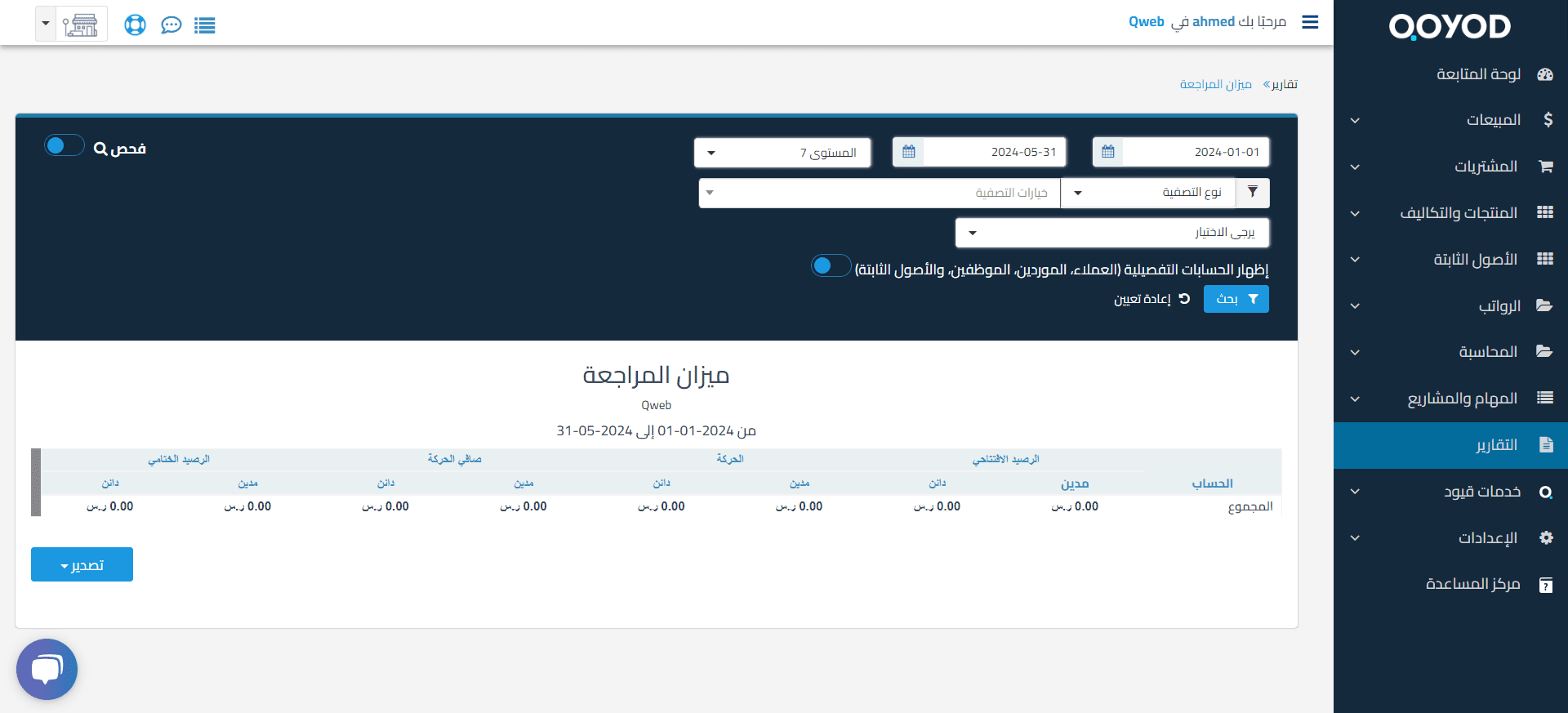1568x713 pixels.
Task: Click the الحساب column header
Action: (x=1212, y=484)
